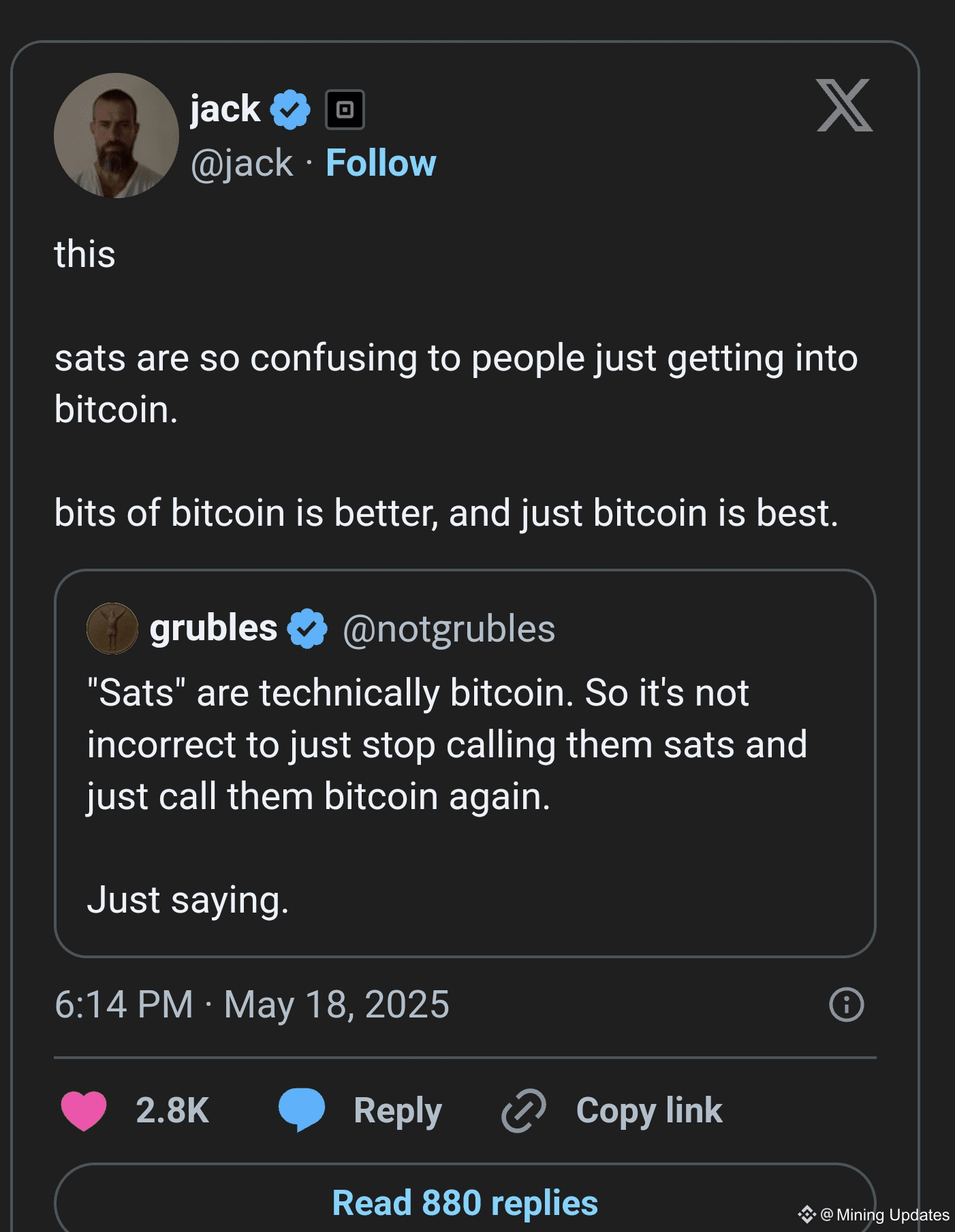Screen dimensions: 955x1232
Task: Open jack's profile picture
Action: point(116,136)
